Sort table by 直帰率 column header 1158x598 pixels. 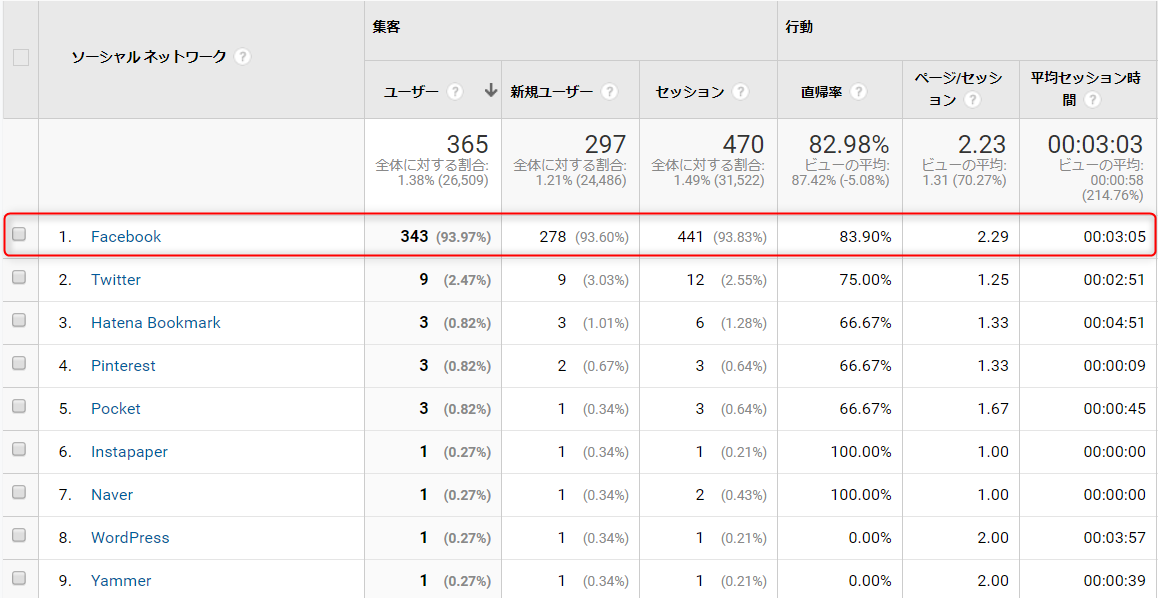(821, 91)
